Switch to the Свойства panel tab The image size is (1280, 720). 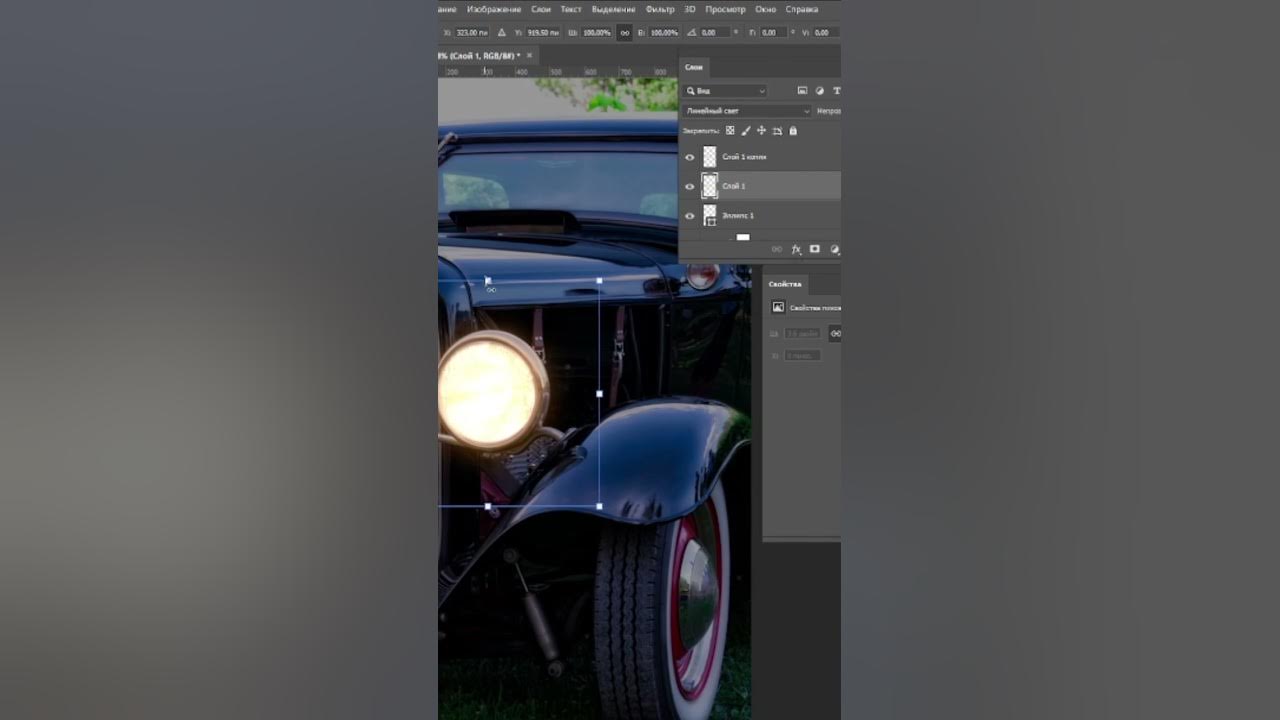pyautogui.click(x=785, y=284)
